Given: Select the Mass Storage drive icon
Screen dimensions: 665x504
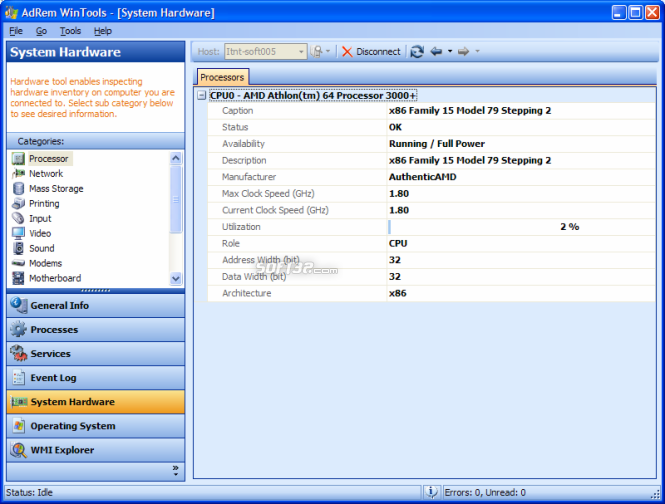Looking at the screenshot, I should 18,188.
